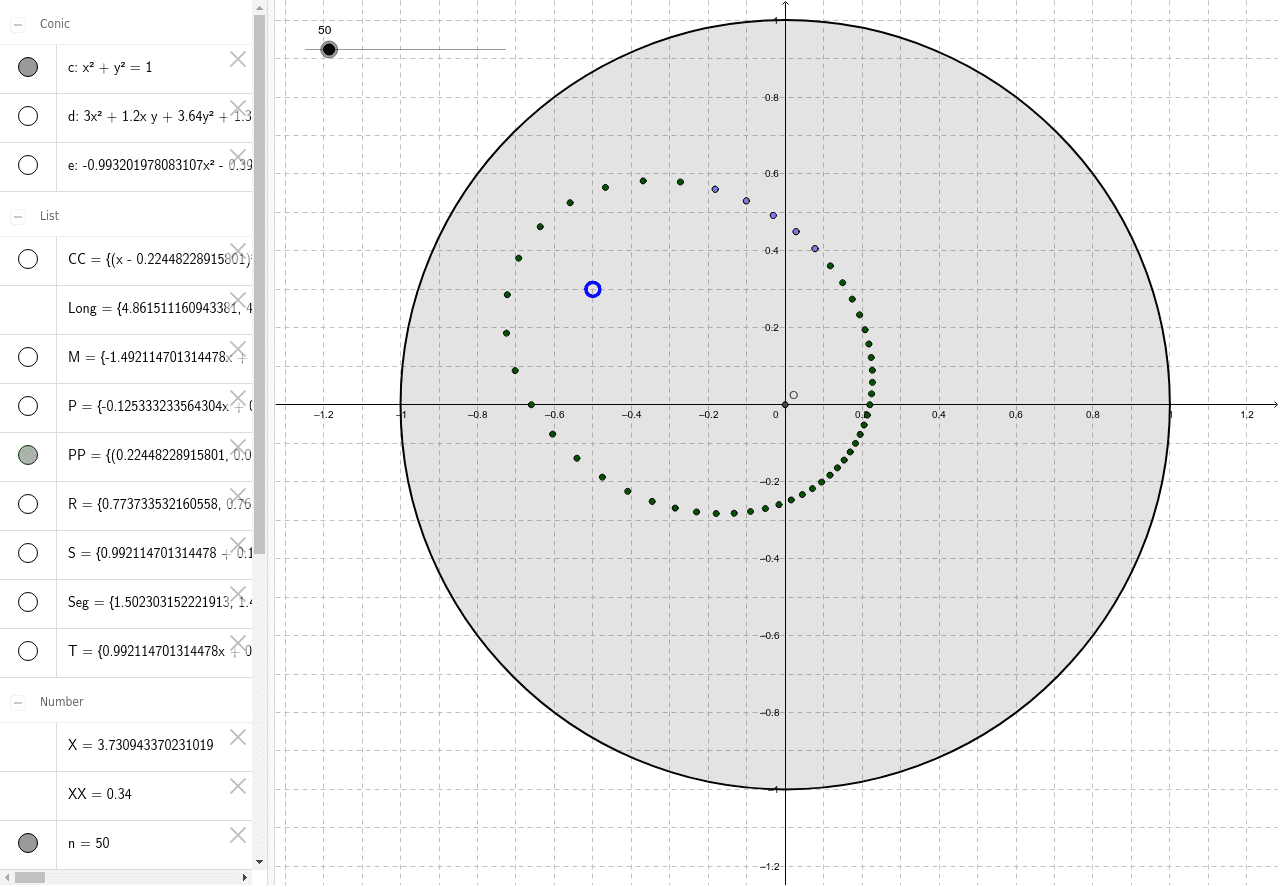Click the algebra panel vertical scrollbar thumb
Screen dimensions: 1280x887
[x=260, y=283]
